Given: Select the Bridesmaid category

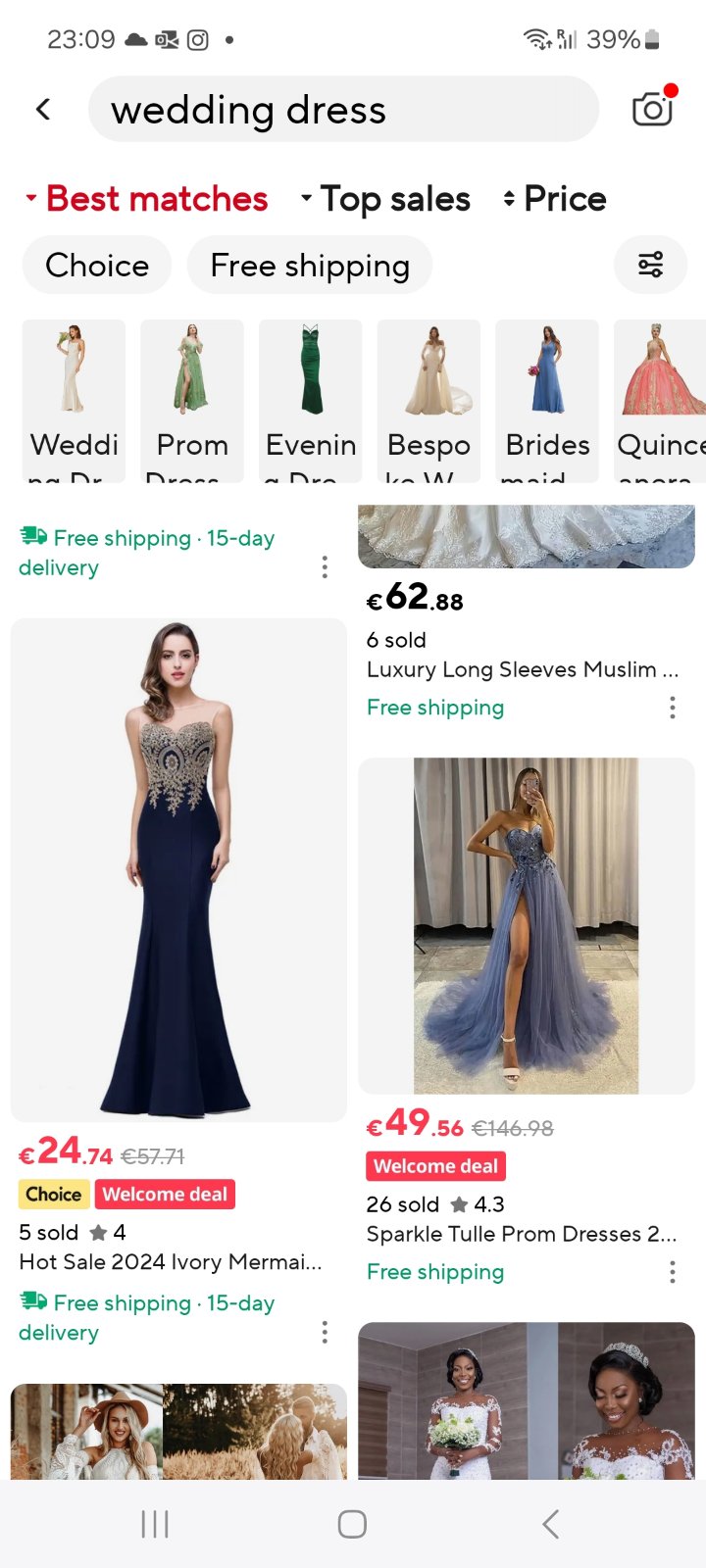Looking at the screenshot, I should (547, 401).
